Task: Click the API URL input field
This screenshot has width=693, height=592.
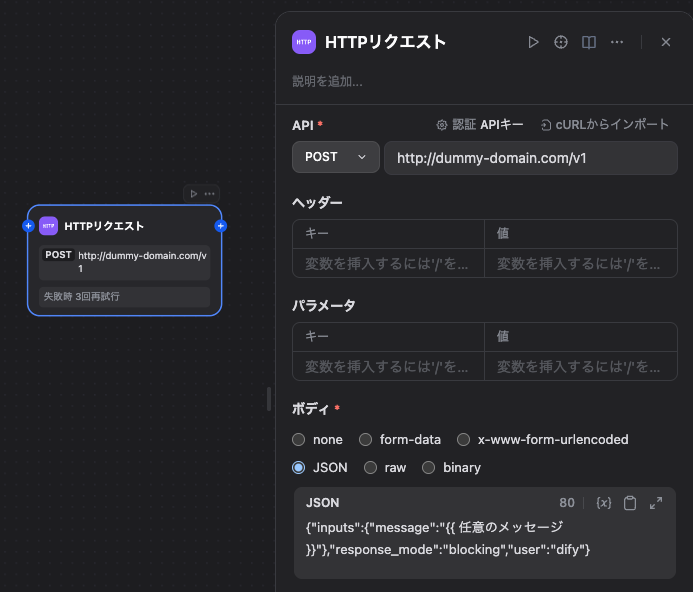Action: [530, 158]
